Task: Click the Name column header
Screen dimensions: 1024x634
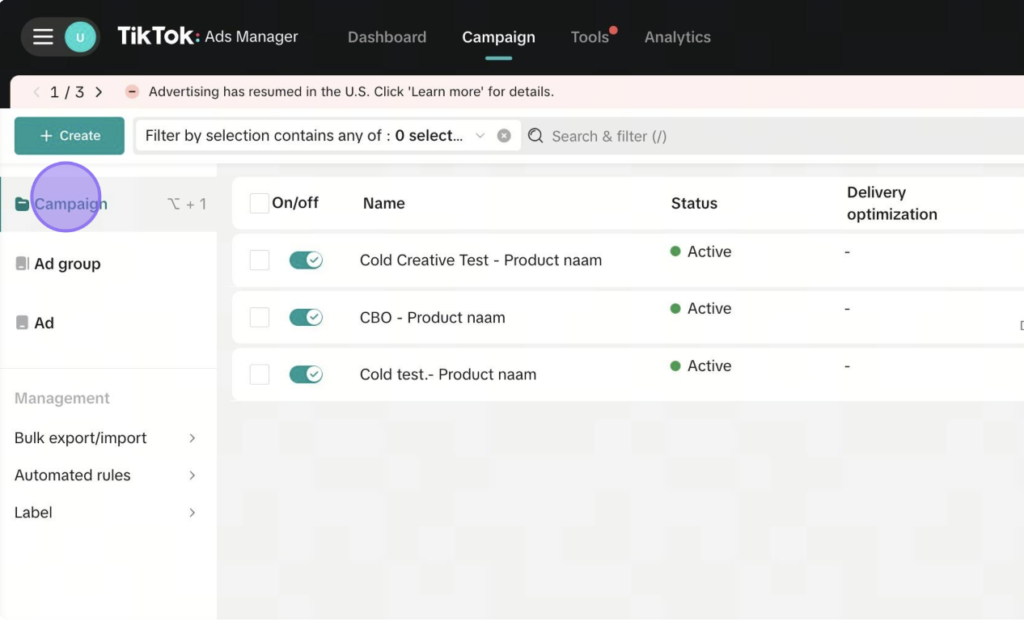Action: [x=384, y=203]
